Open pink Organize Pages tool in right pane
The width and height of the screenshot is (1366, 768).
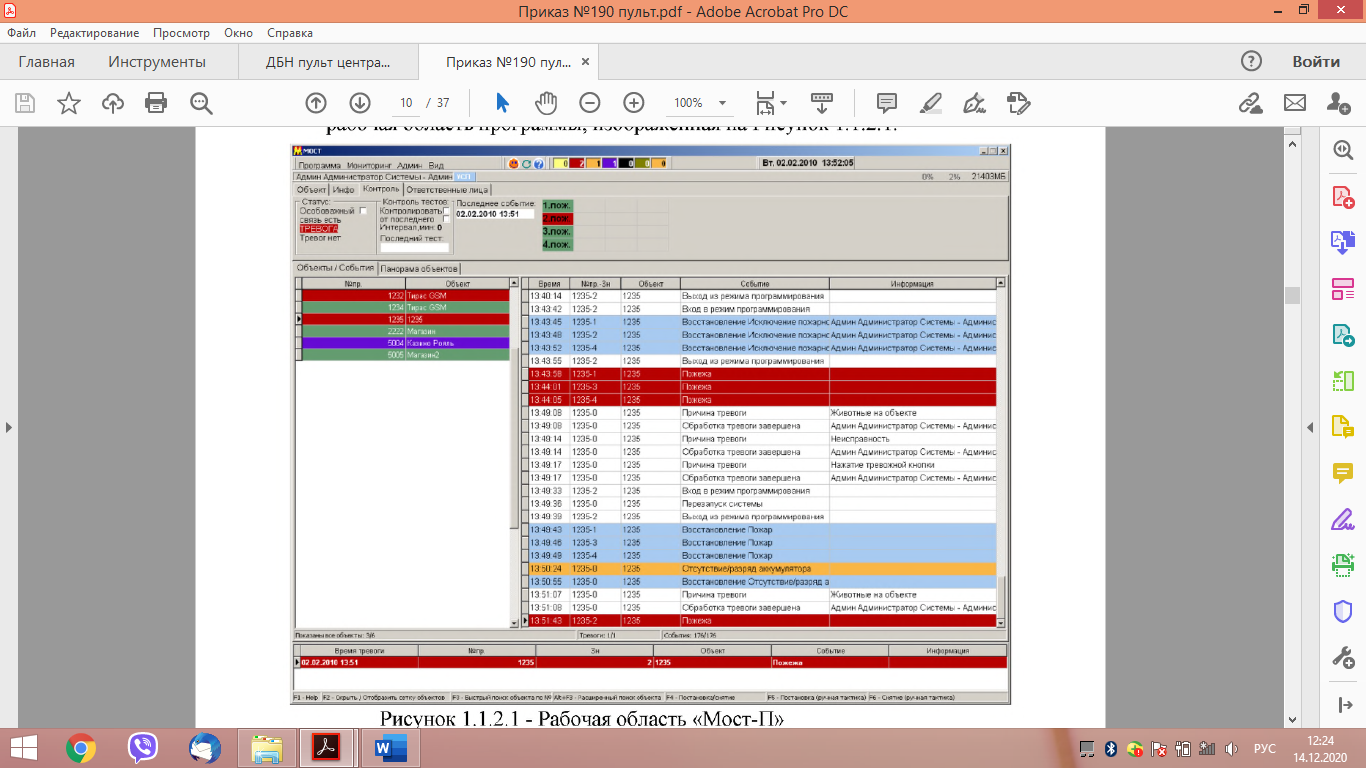tap(1342, 289)
